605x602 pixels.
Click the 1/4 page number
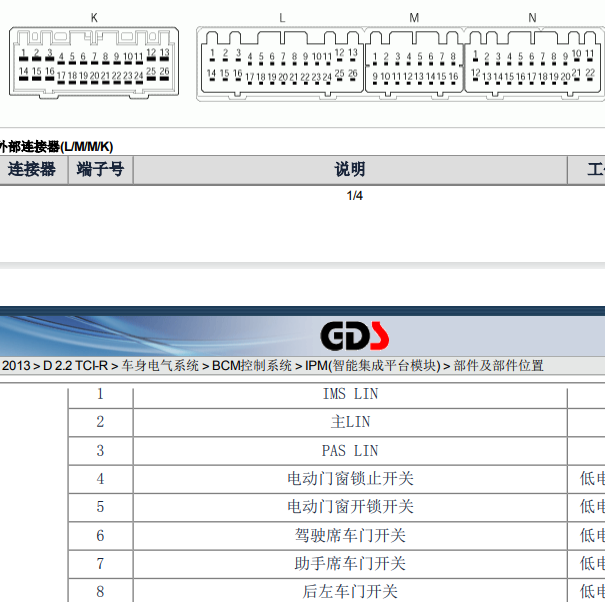point(355,196)
